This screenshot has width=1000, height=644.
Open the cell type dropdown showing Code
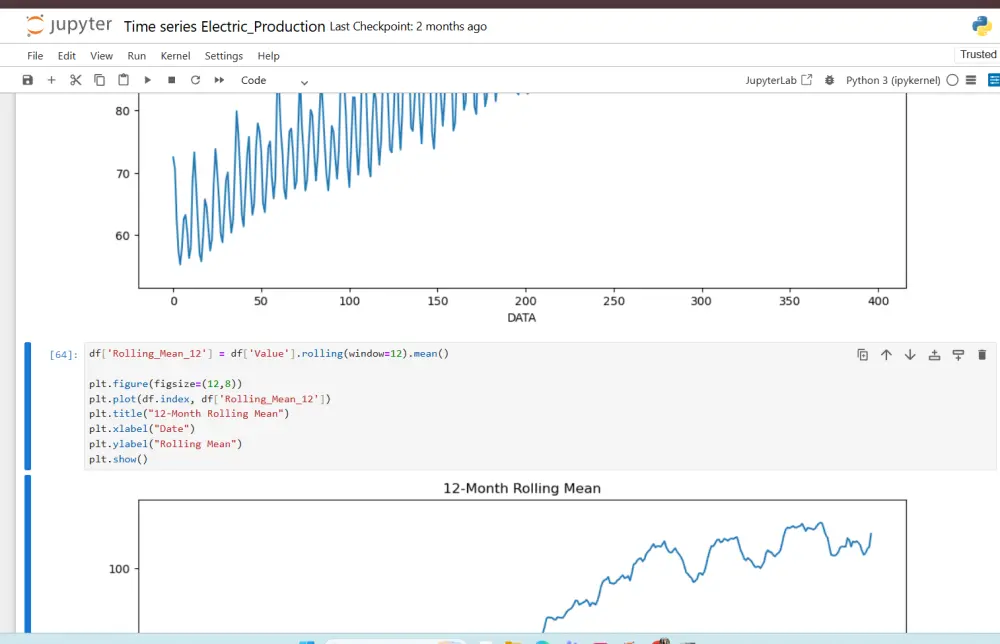coord(274,80)
